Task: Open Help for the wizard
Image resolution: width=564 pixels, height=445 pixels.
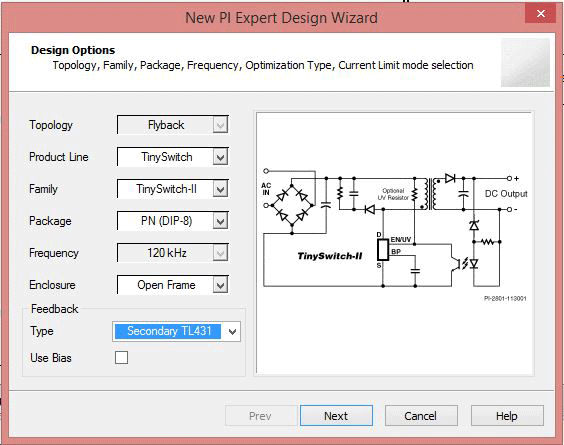Action: 507,416
